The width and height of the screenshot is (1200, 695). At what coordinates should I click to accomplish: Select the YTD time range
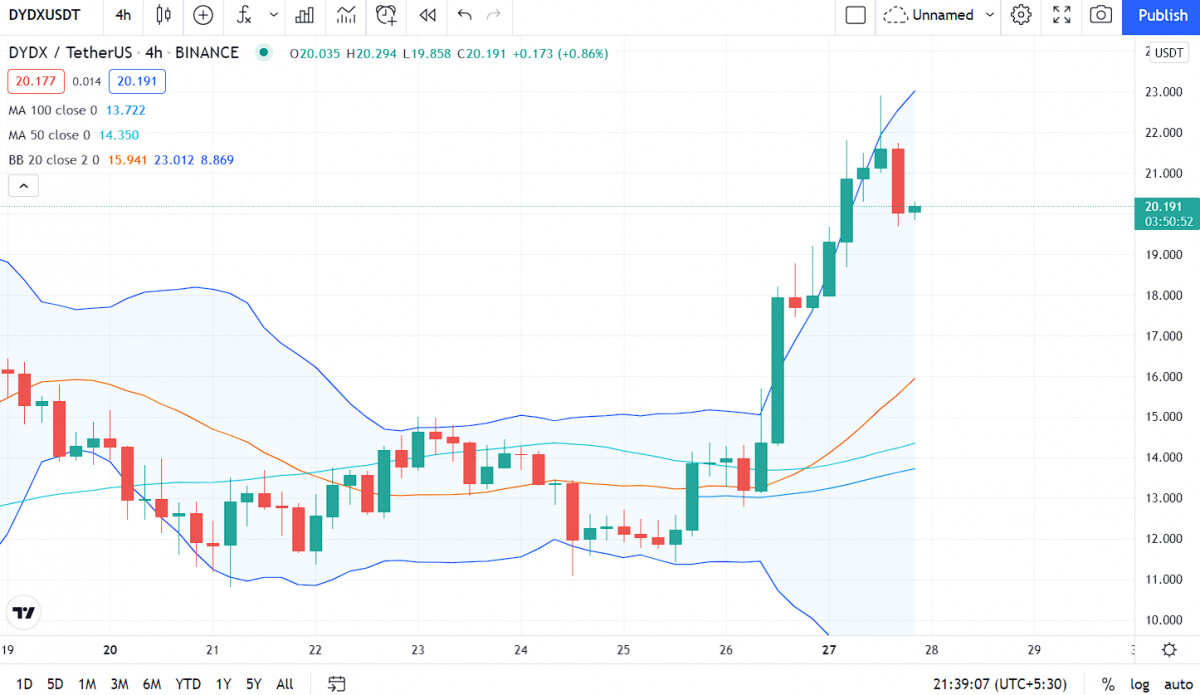(188, 684)
